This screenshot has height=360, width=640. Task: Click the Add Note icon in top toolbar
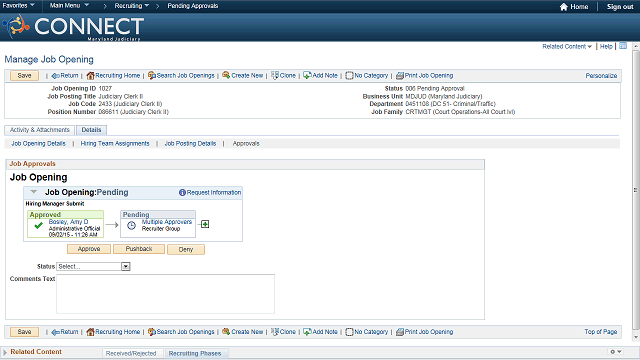click(307, 76)
